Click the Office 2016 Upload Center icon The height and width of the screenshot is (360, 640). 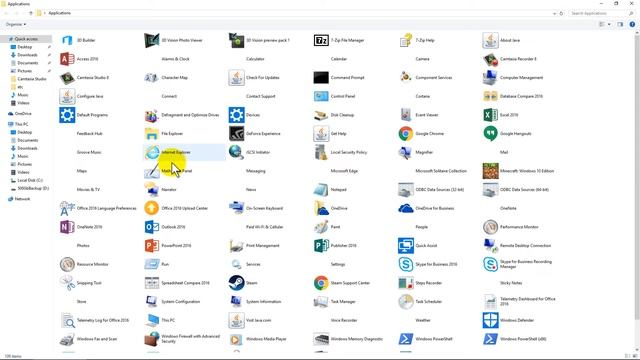pos(152,209)
